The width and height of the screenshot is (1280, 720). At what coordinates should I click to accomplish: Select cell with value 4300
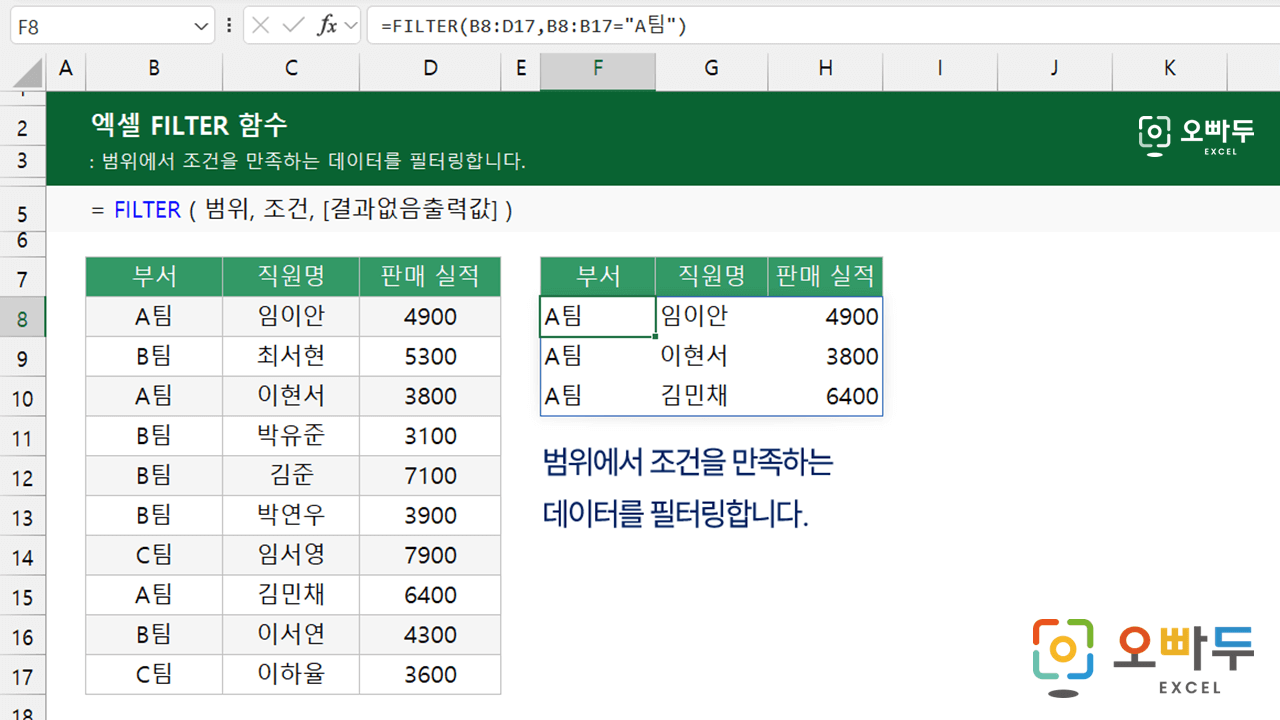[x=430, y=635]
